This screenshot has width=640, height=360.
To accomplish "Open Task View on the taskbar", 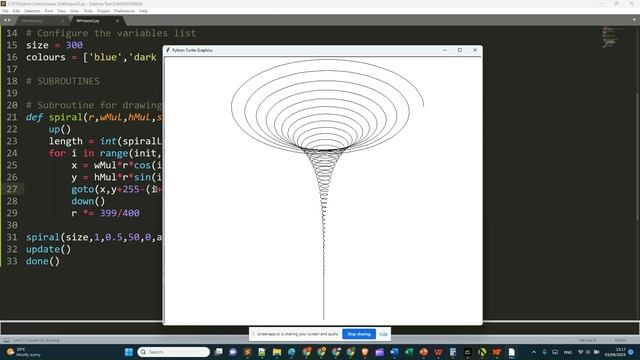I will [x=218, y=352].
